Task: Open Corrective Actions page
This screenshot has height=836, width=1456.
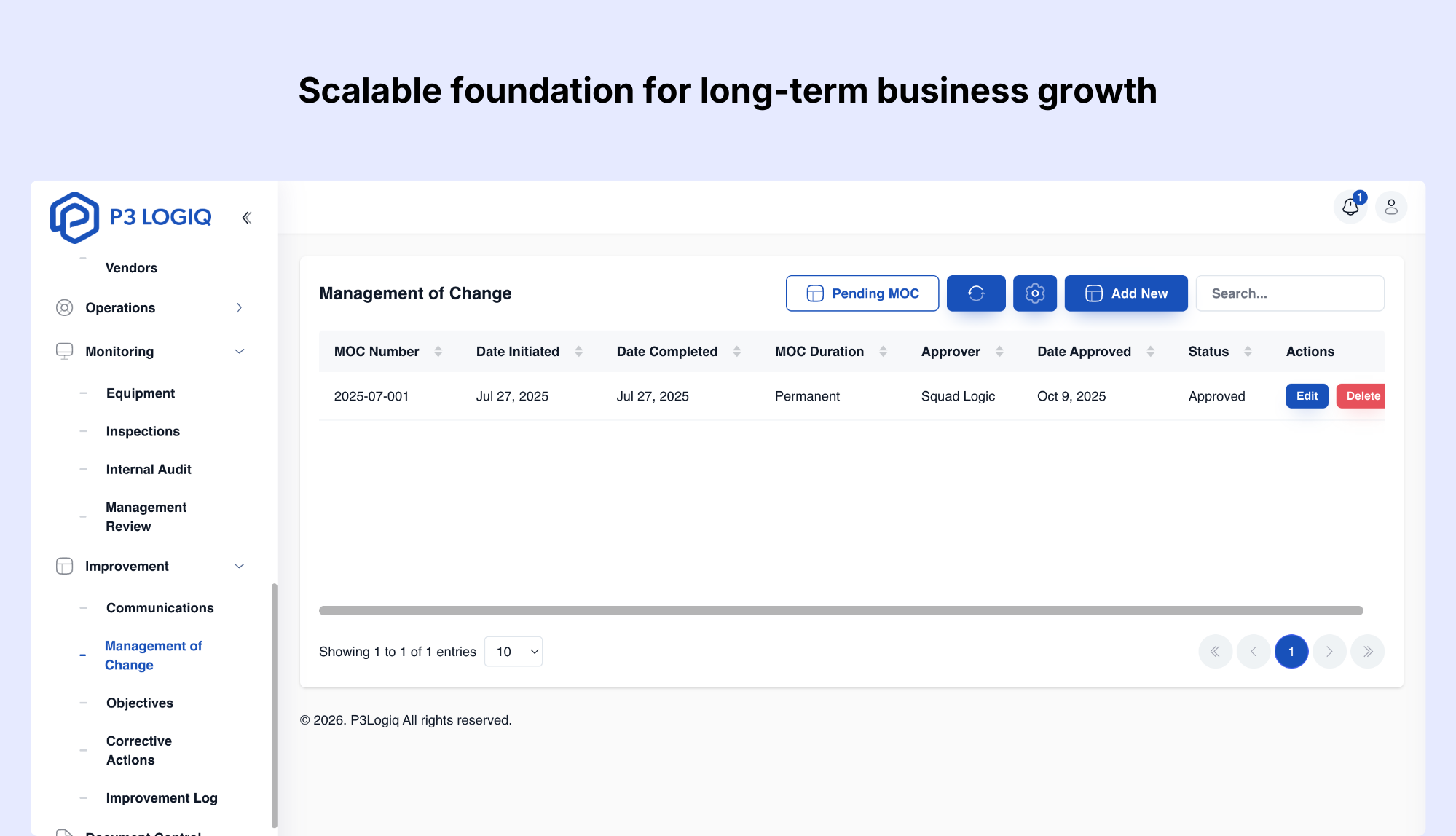Action: [x=138, y=751]
